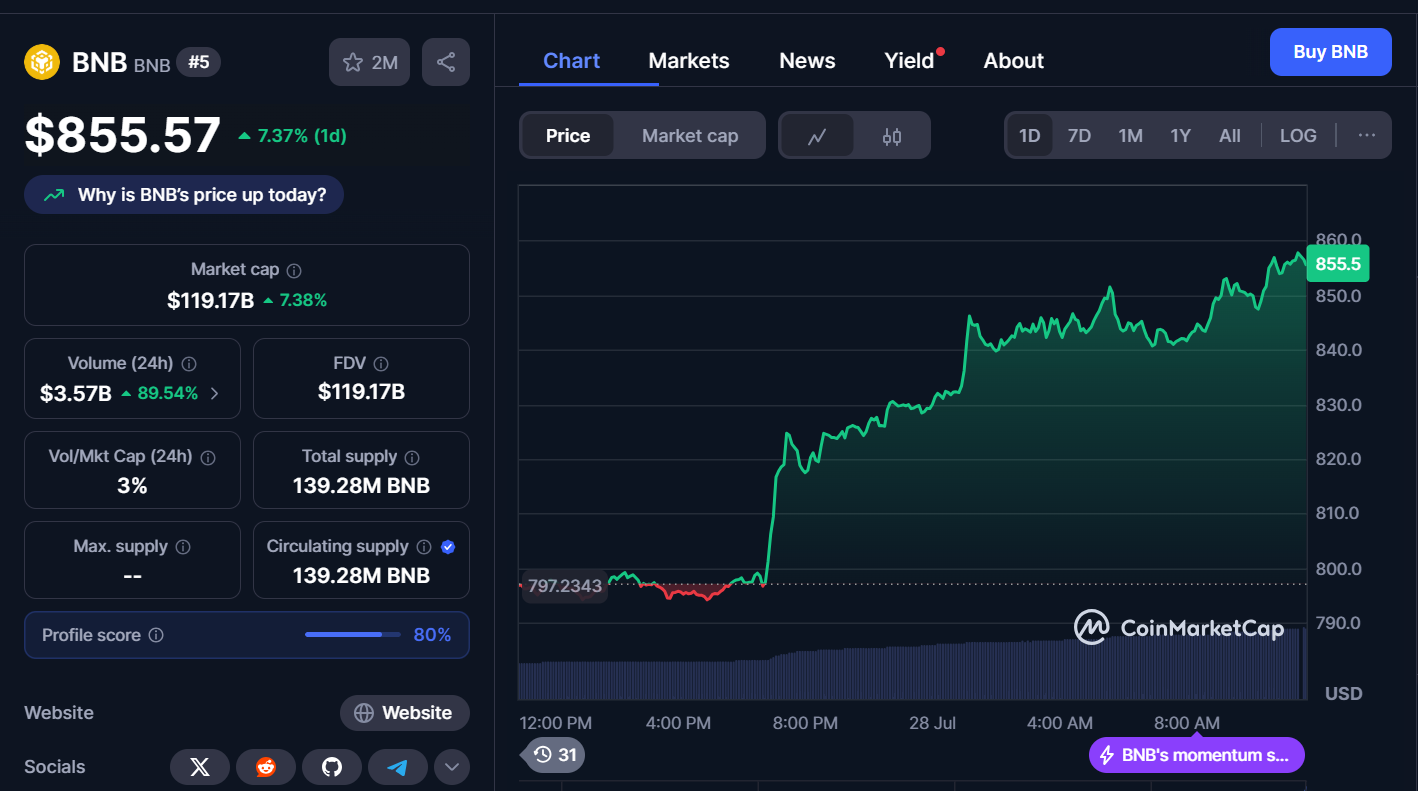
Task: Click the Market cap info icon
Action: [294, 270]
